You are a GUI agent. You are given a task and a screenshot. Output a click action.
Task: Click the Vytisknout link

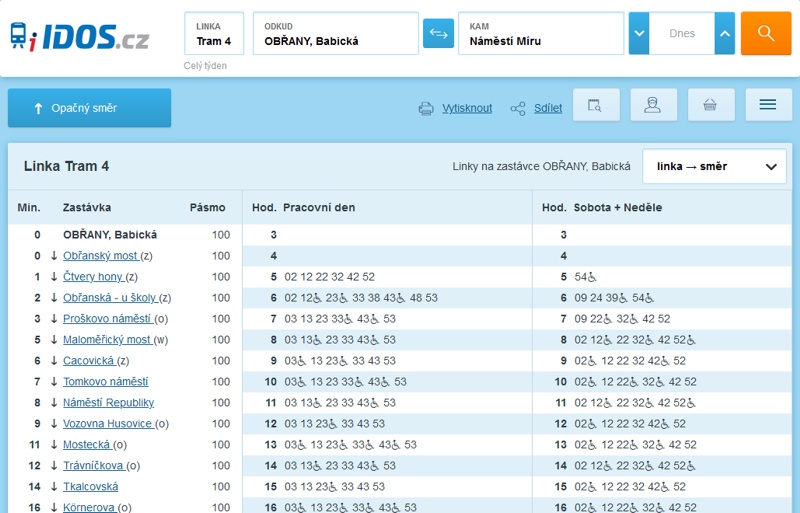pyautogui.click(x=467, y=108)
